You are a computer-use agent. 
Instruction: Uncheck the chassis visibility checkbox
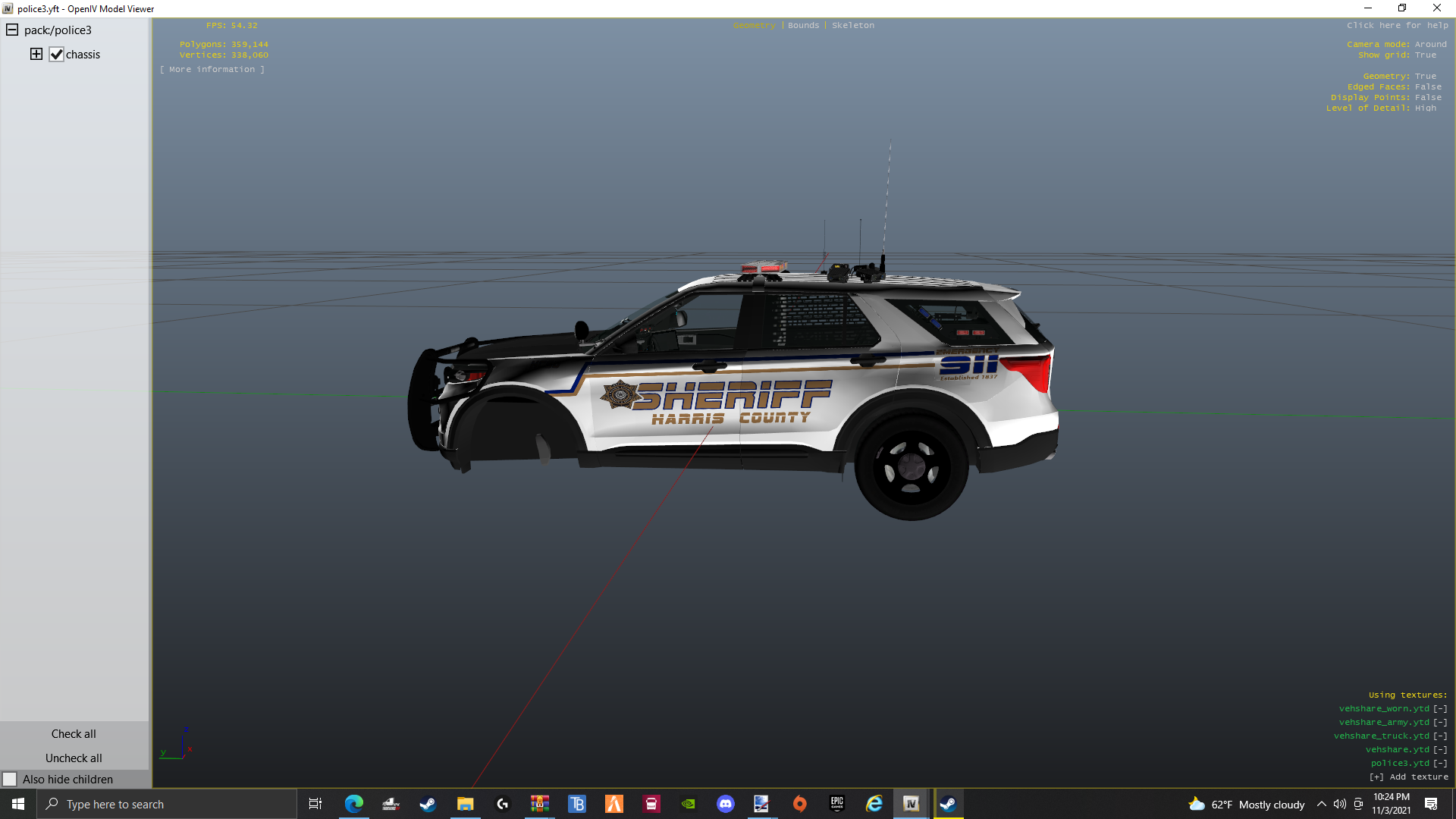[x=57, y=55]
